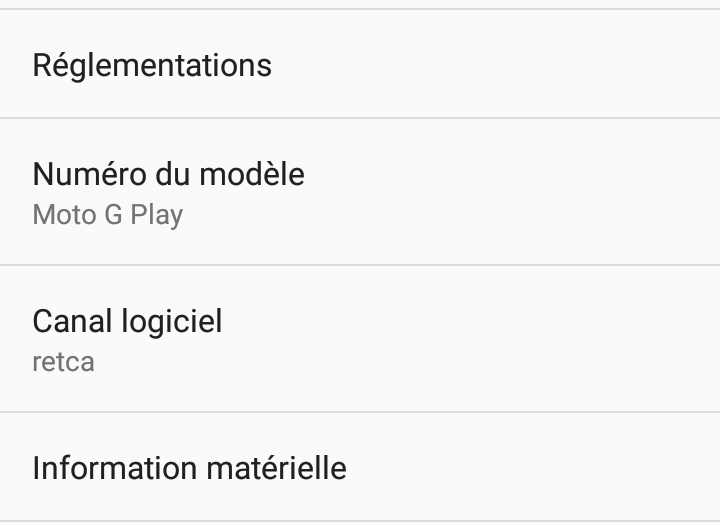Click the retca channel value
The width and height of the screenshot is (720, 525).
pos(64,361)
